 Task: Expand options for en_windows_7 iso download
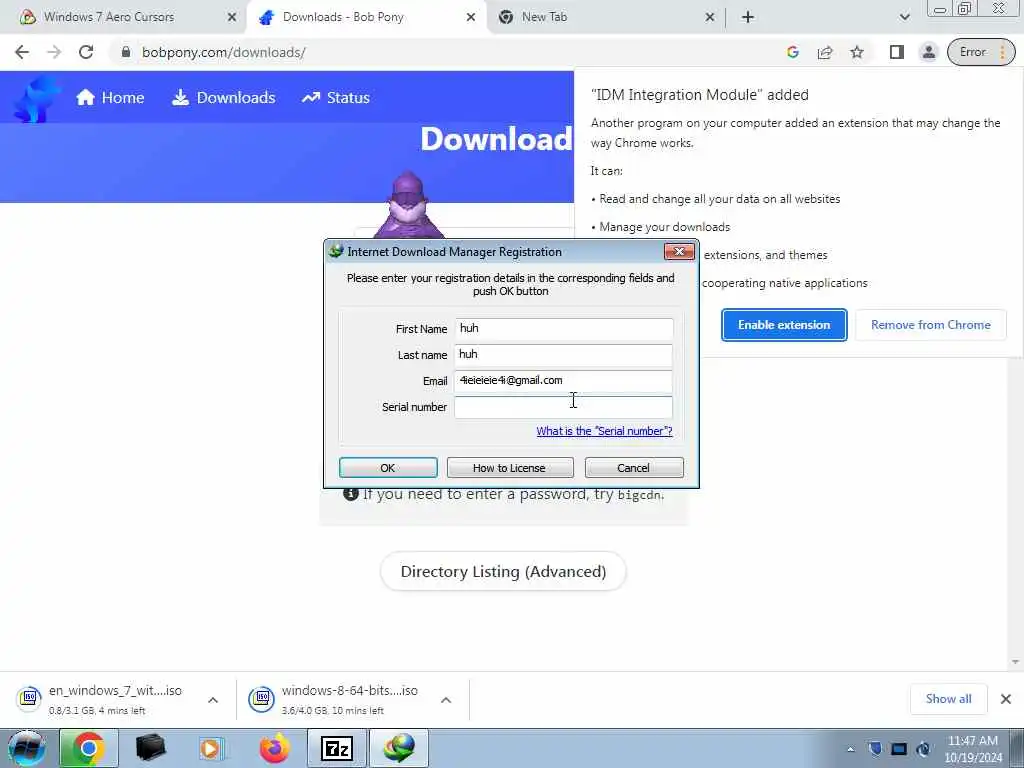pyautogui.click(x=213, y=700)
